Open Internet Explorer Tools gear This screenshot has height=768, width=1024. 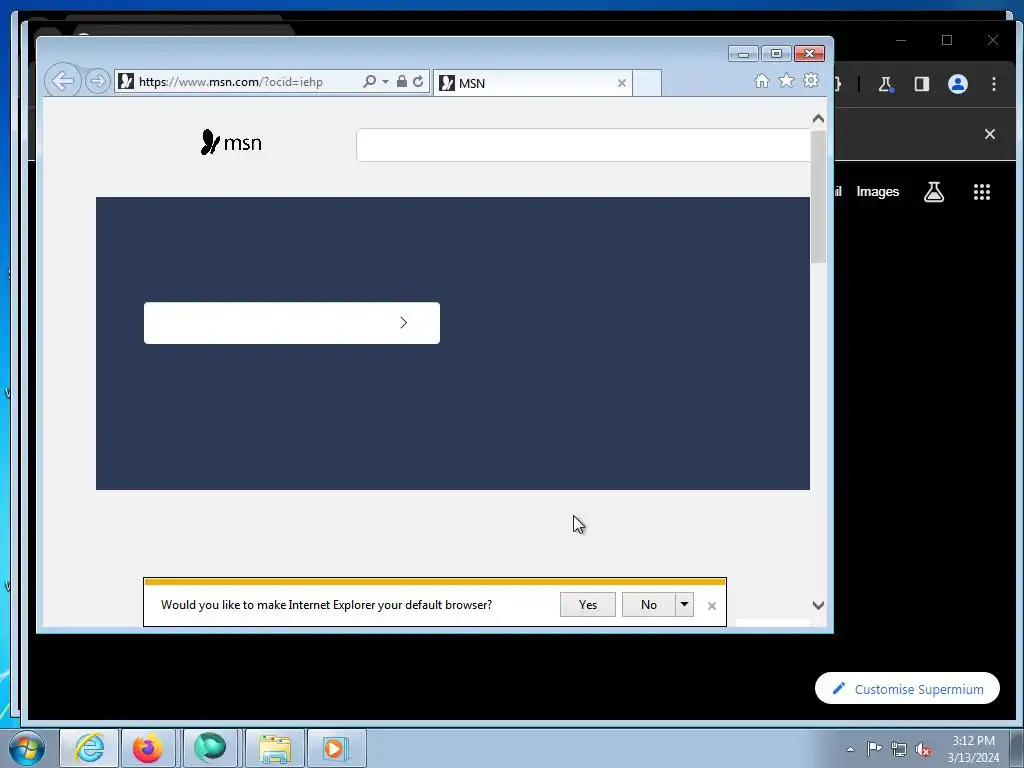pos(811,80)
